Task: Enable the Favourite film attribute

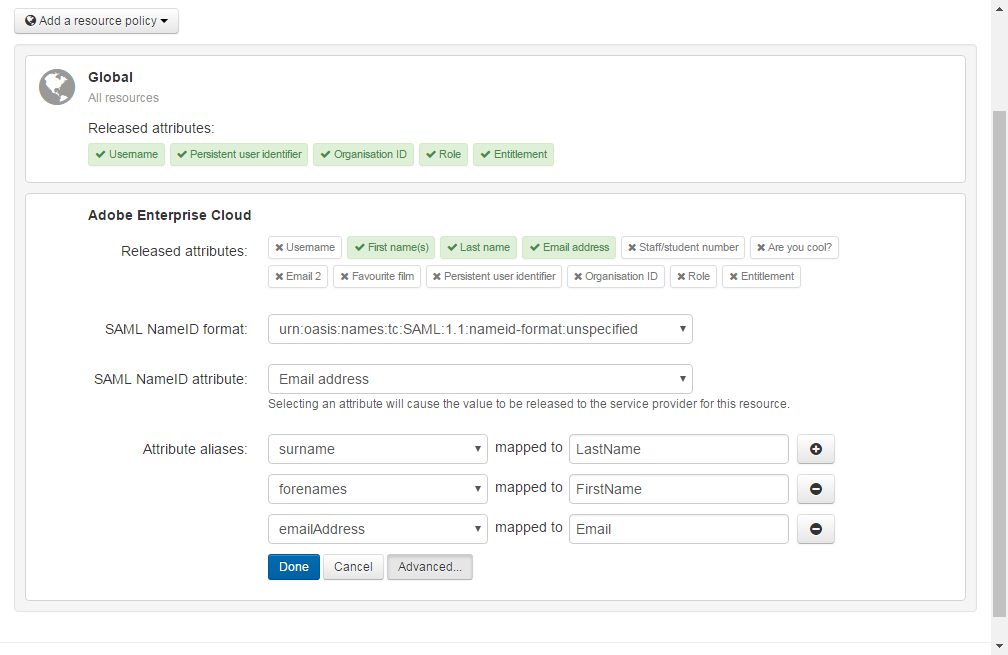Action: tap(377, 277)
